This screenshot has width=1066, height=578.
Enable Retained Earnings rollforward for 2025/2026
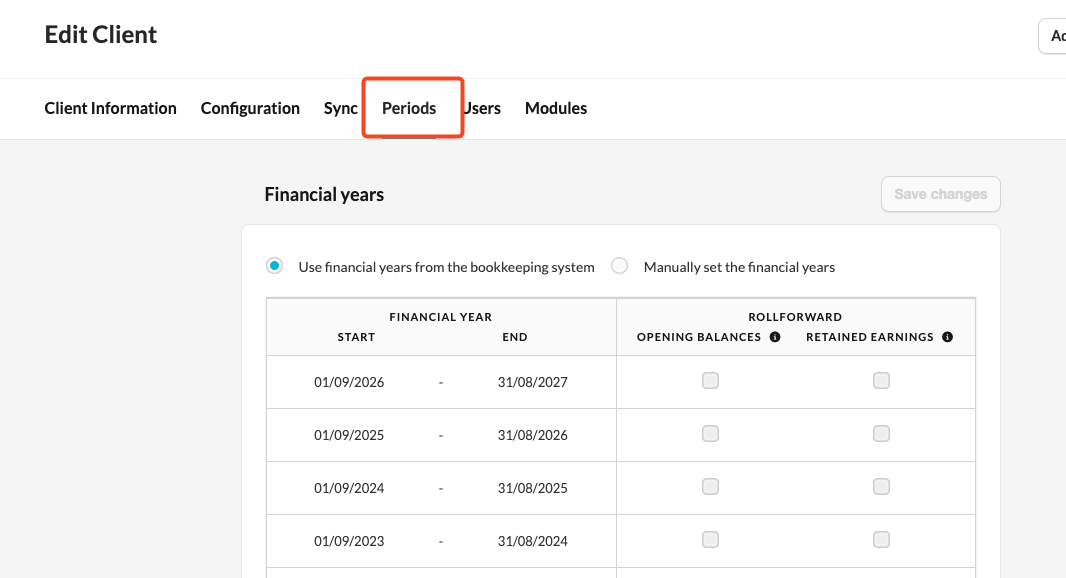point(881,433)
